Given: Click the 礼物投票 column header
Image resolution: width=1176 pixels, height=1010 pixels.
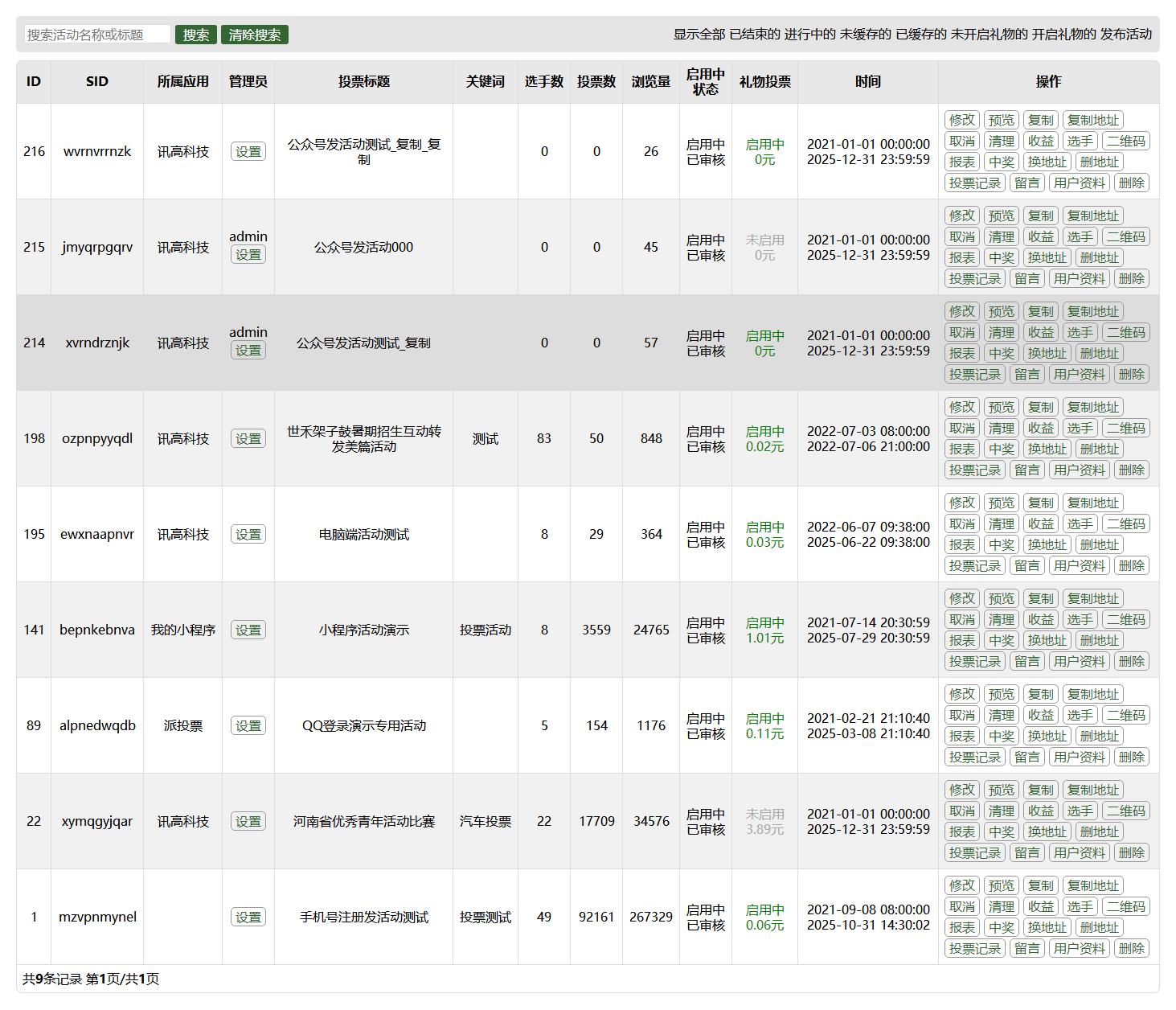Looking at the screenshot, I should pyautogui.click(x=765, y=81).
